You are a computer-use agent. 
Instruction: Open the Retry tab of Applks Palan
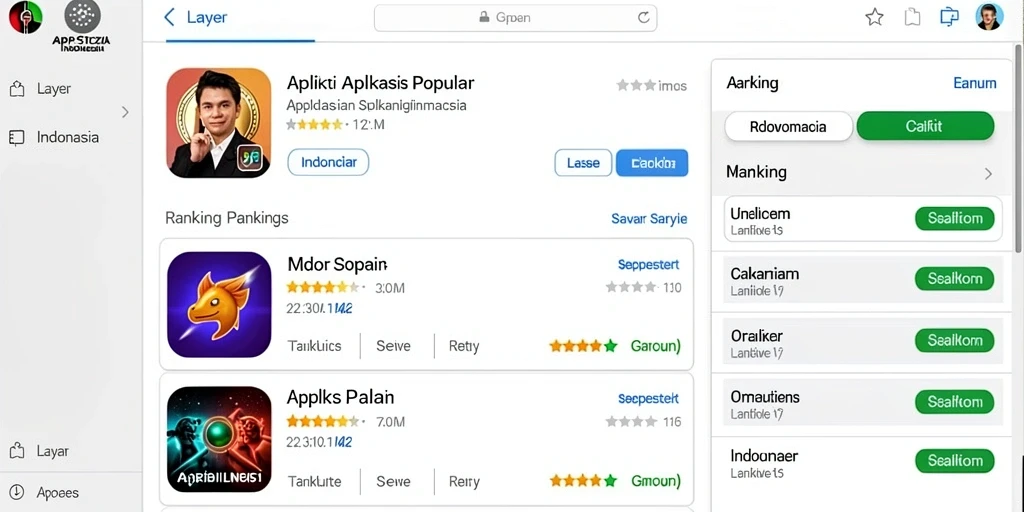pos(464,482)
